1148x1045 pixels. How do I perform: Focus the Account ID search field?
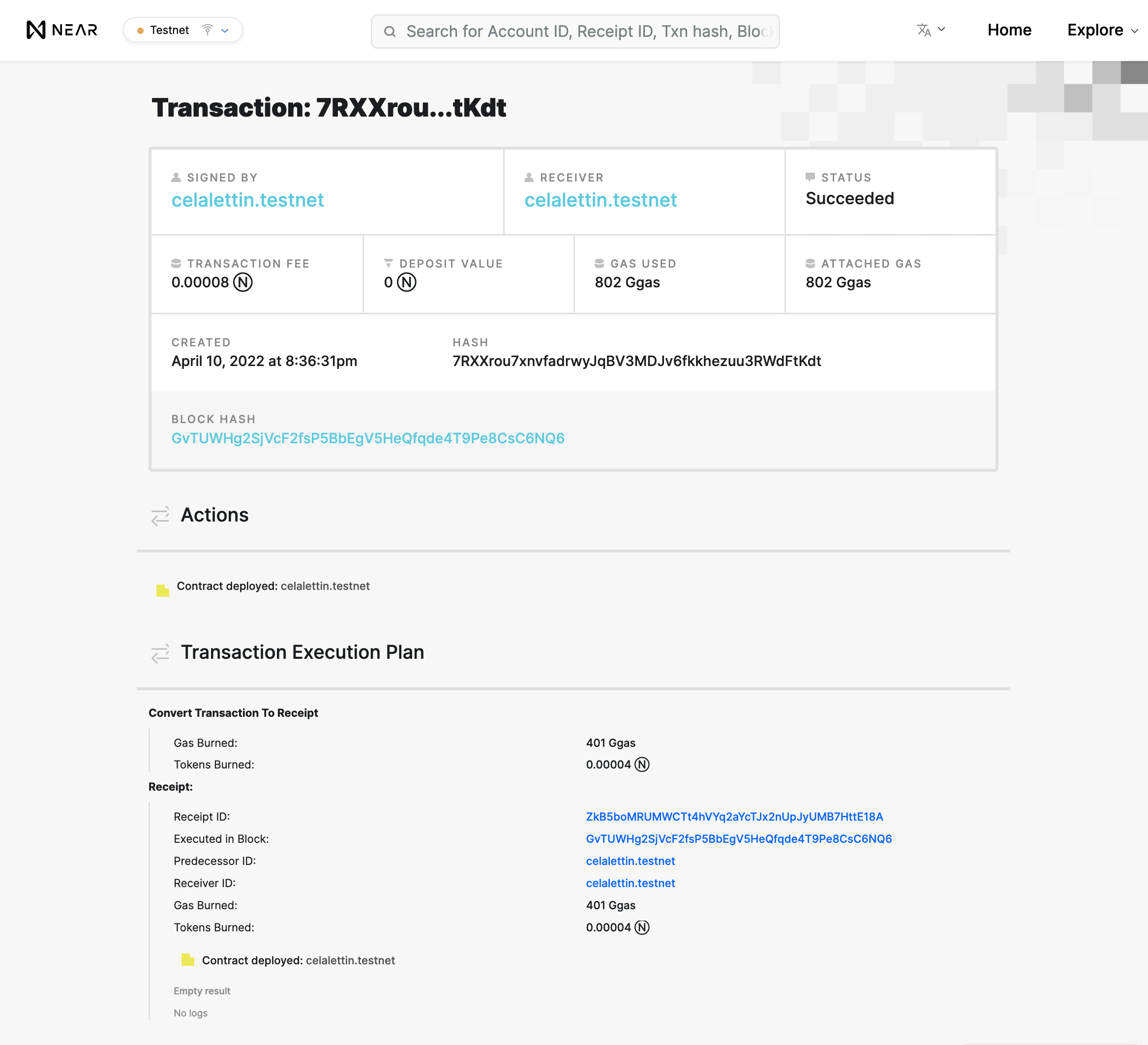(x=589, y=31)
